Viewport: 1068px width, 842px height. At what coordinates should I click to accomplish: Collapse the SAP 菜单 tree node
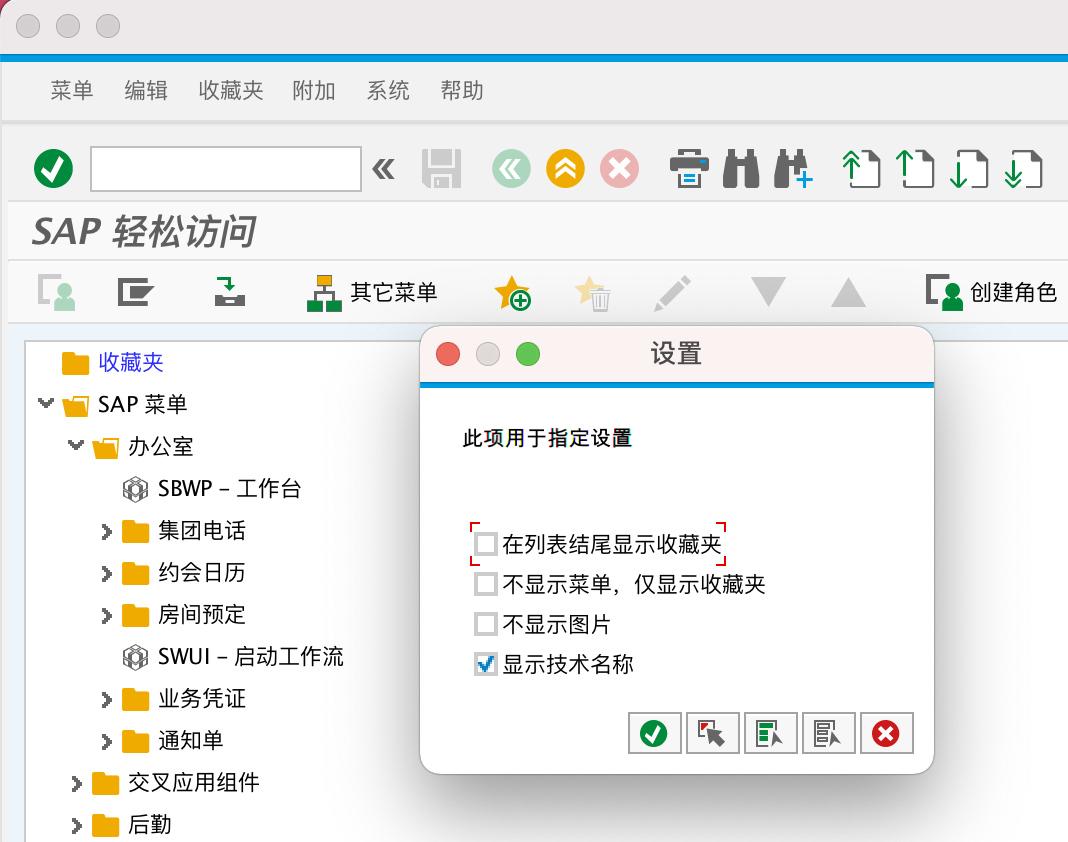pyautogui.click(x=46, y=403)
